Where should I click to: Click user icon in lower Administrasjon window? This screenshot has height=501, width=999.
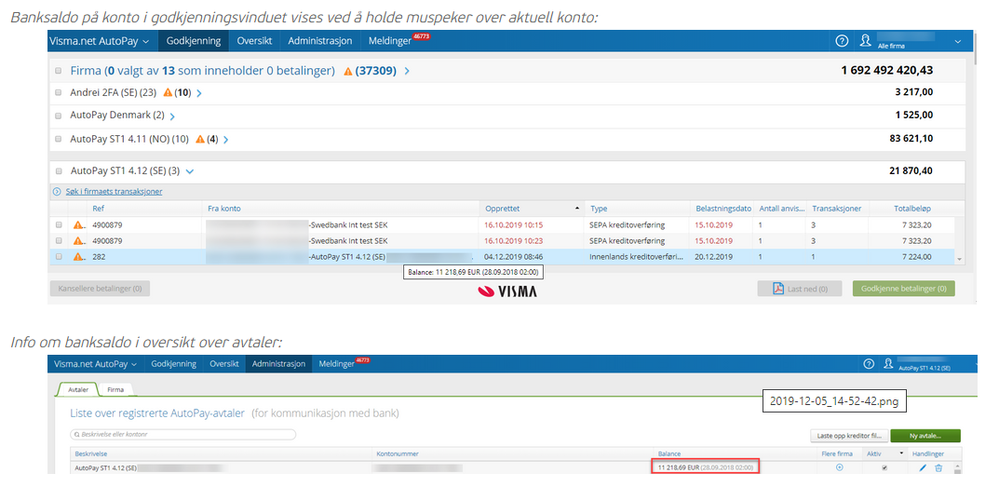(888, 363)
